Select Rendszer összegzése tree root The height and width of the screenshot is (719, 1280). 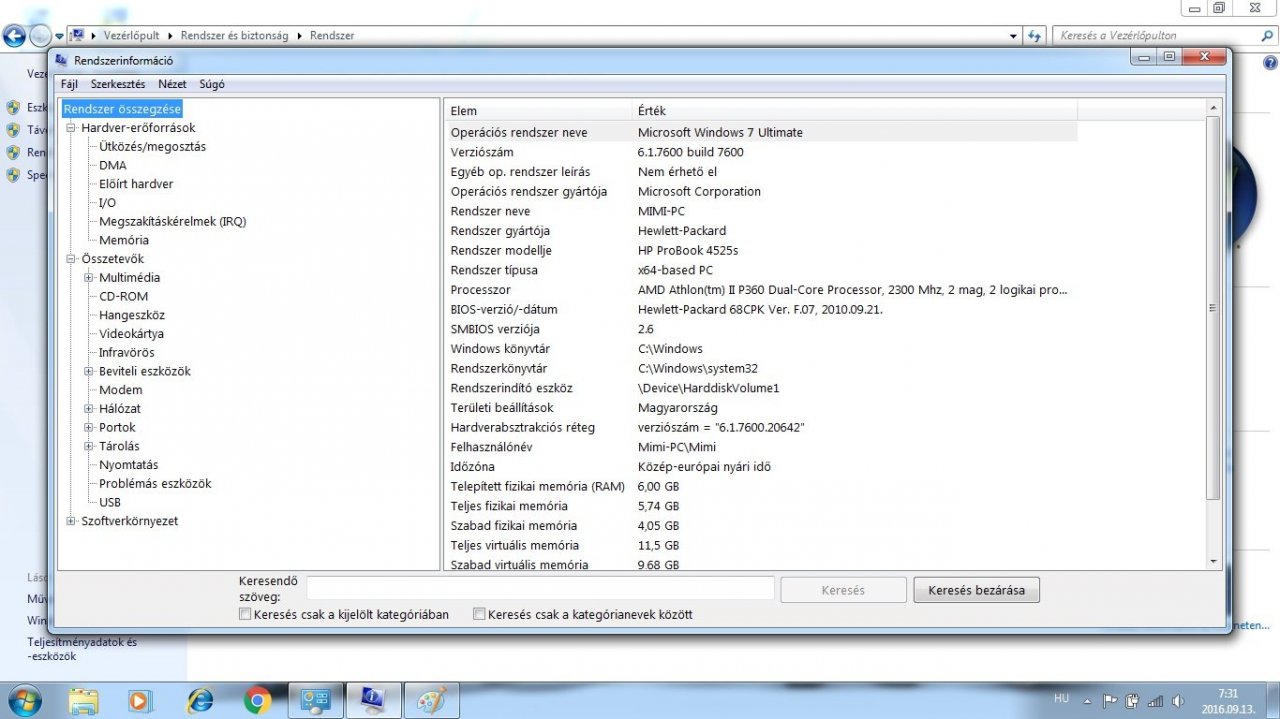click(x=122, y=109)
